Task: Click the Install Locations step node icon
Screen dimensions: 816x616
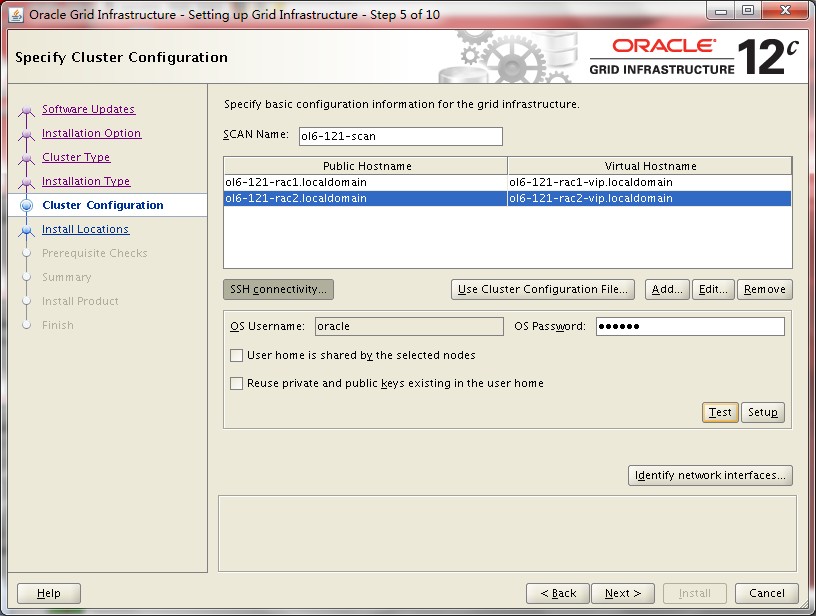Action: coord(26,230)
